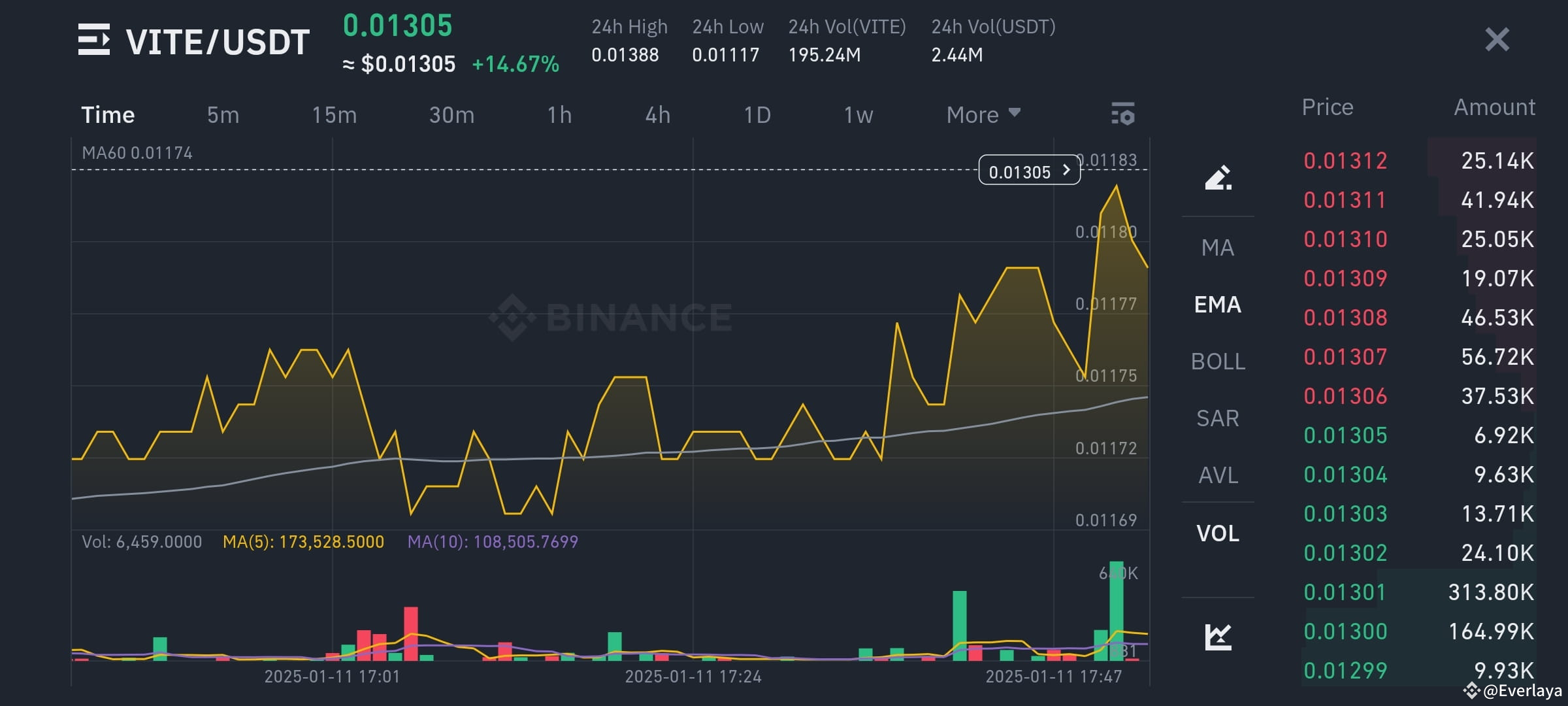
Task: Toggle the EMA indicator off
Action: (x=1217, y=305)
